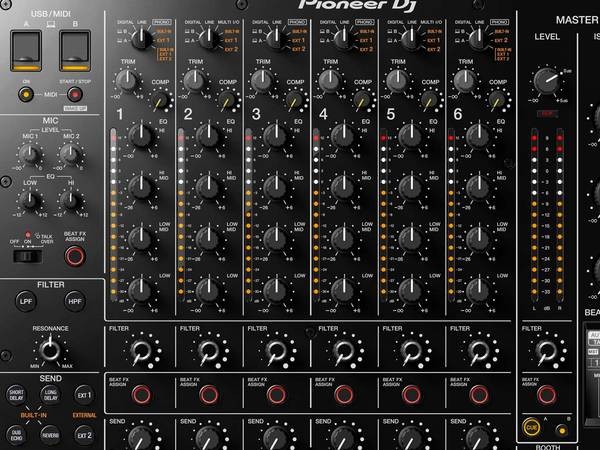Click channel 5 COMP knob
Image resolution: width=600 pixels, height=450 pixels.
click(x=430, y=100)
